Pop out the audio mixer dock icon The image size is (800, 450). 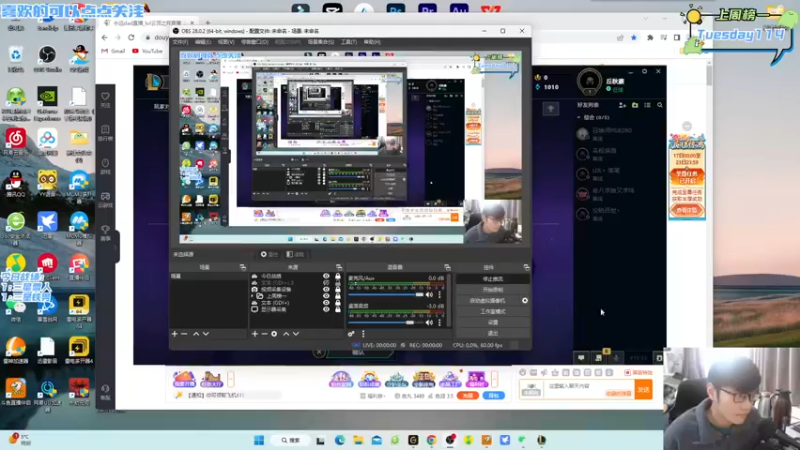pyautogui.click(x=447, y=267)
